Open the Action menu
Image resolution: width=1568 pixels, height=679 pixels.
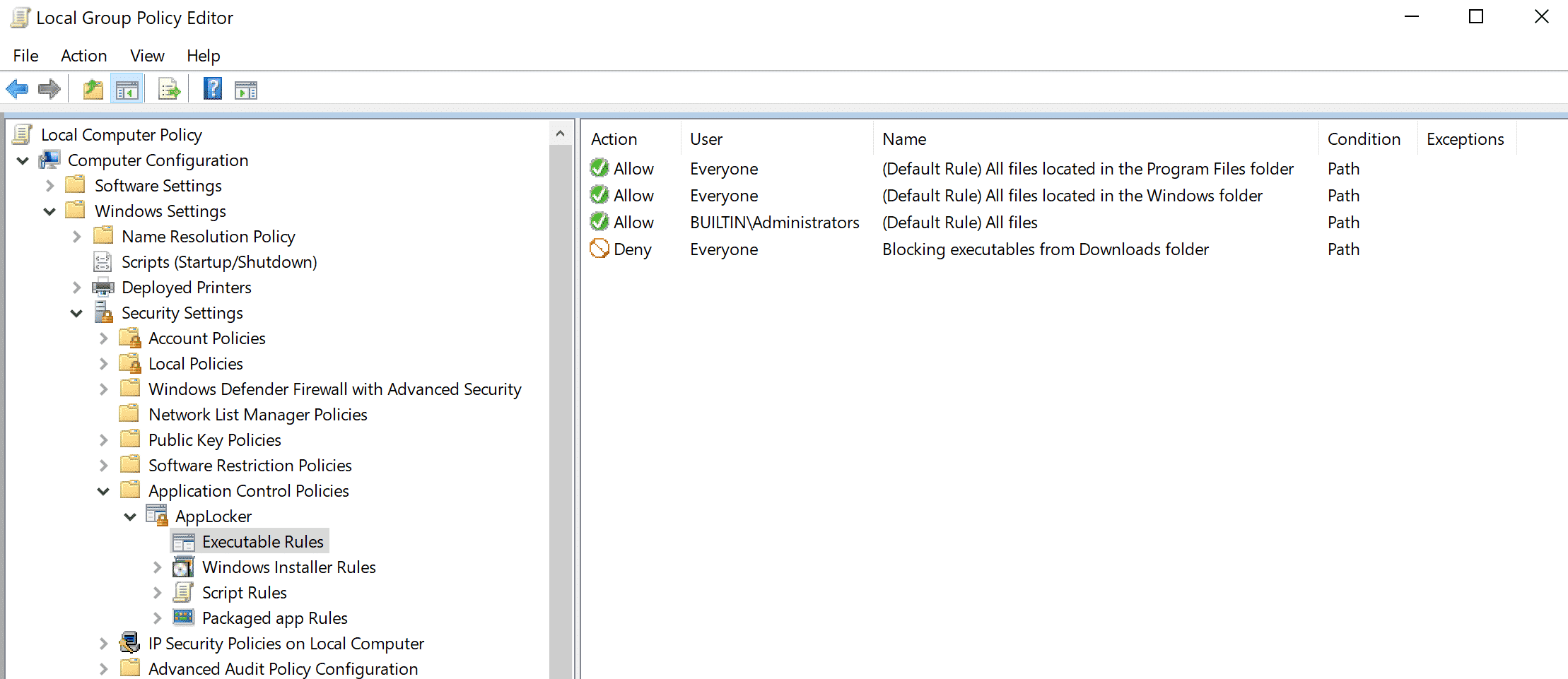[83, 56]
